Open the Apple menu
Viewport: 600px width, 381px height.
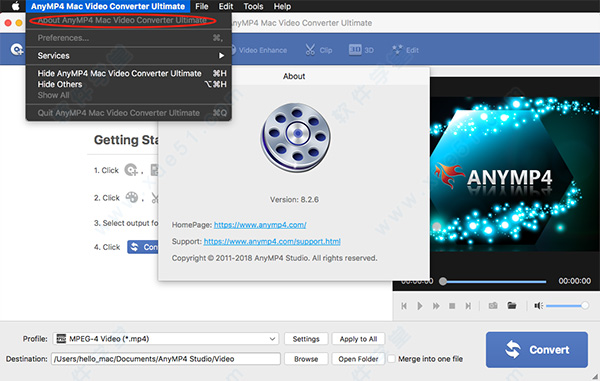[x=15, y=6]
